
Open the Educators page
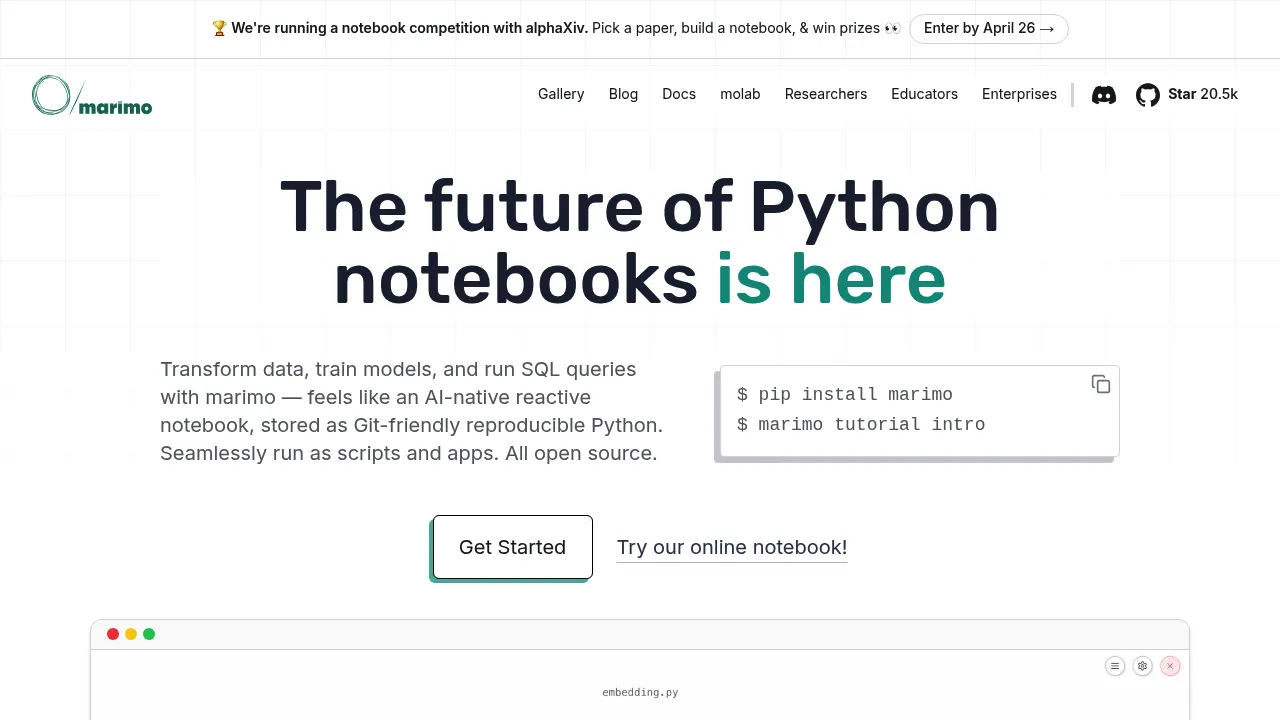(924, 94)
